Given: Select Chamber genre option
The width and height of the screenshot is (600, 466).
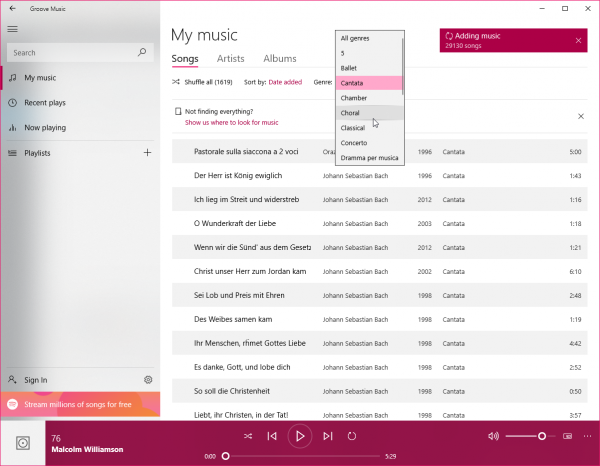Looking at the screenshot, I should [x=369, y=98].
